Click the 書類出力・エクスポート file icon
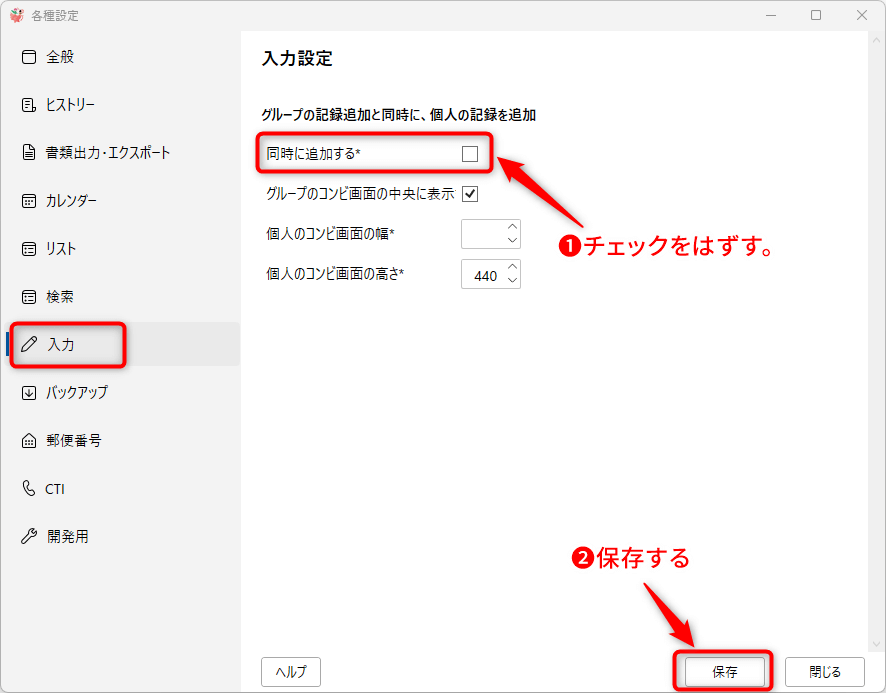Image resolution: width=886 pixels, height=693 pixels. pos(29,153)
